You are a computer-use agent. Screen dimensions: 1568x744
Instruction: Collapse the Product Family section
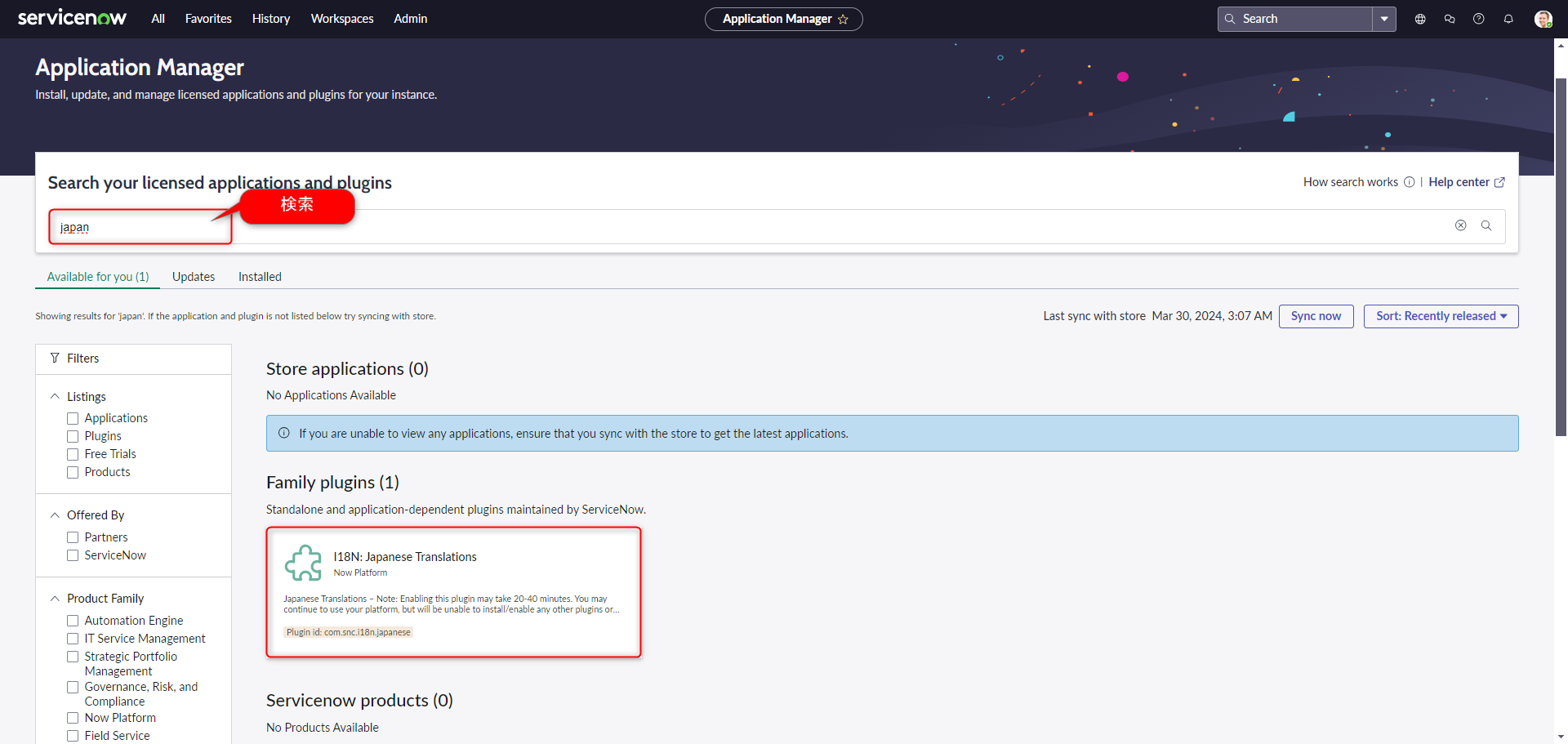pos(55,598)
